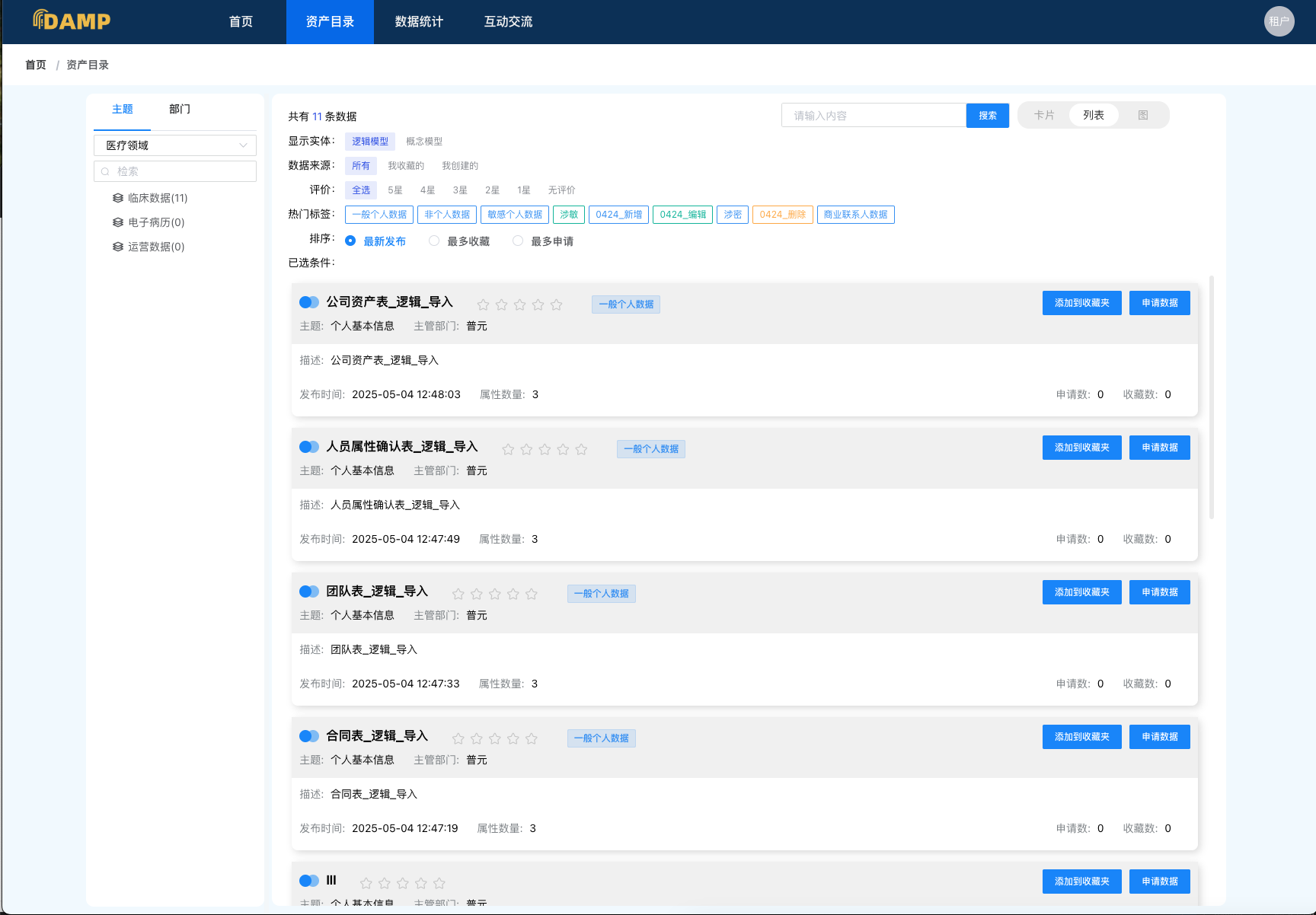Toggle switch on 团队表_逻辑_导入
The height and width of the screenshot is (915, 1316).
pyautogui.click(x=309, y=591)
